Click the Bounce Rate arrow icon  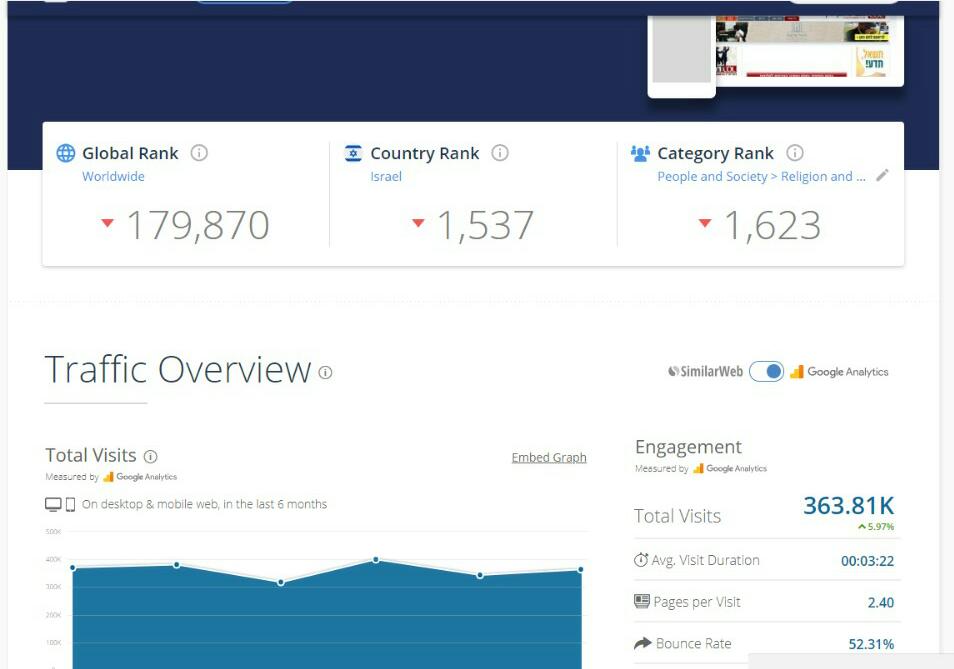(x=642, y=643)
